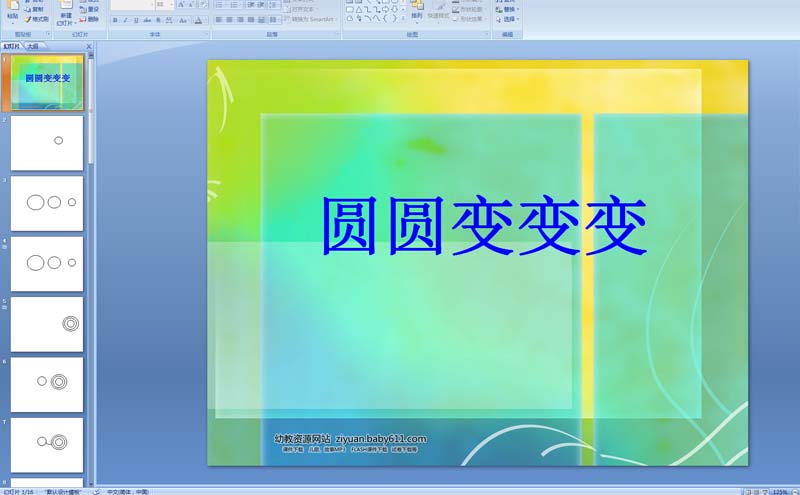This screenshot has width=800, height=495.
Task: Open Columns dropdown in paragraph group
Action: [274, 20]
